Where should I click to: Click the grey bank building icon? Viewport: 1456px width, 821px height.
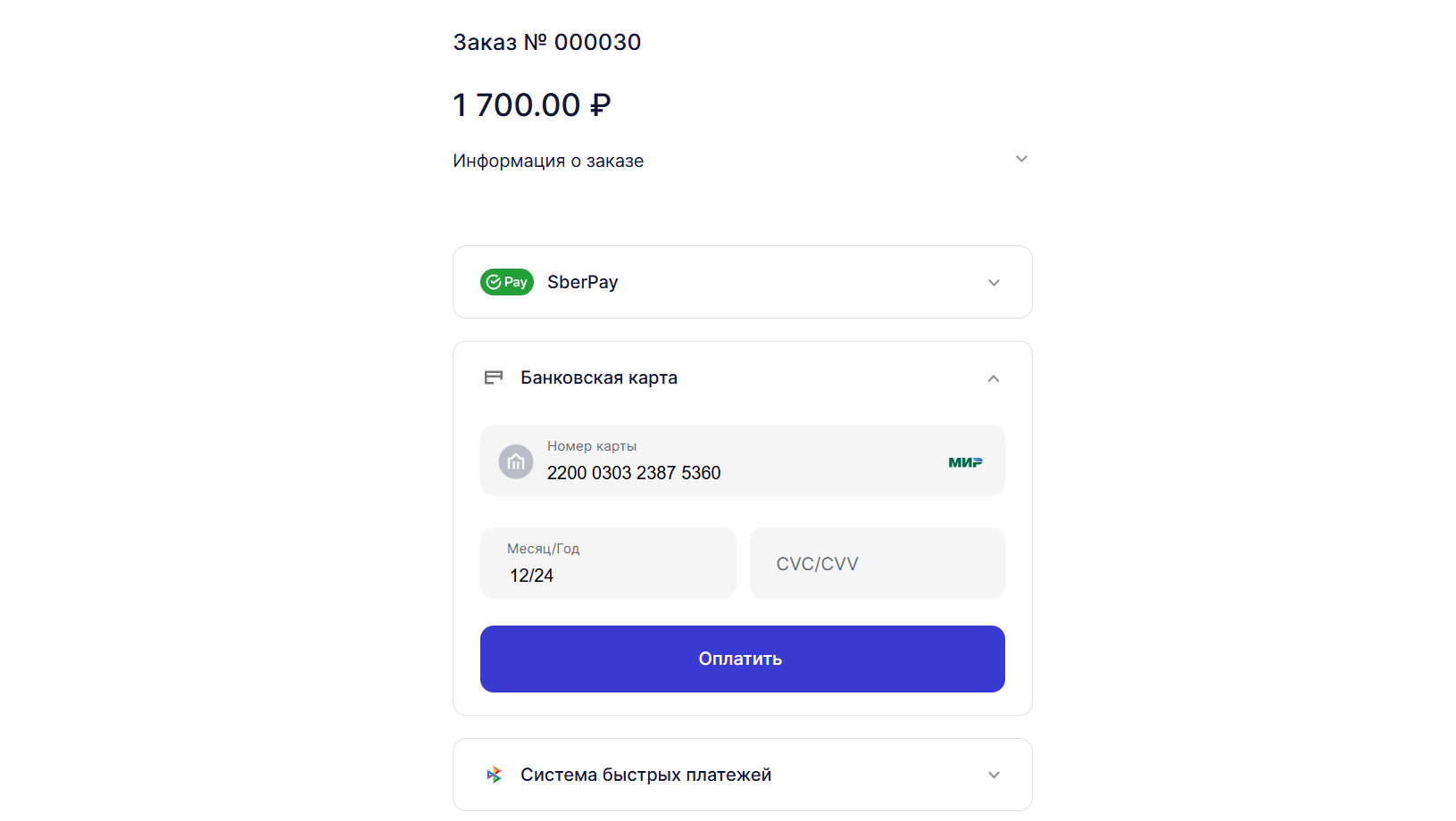tap(516, 461)
